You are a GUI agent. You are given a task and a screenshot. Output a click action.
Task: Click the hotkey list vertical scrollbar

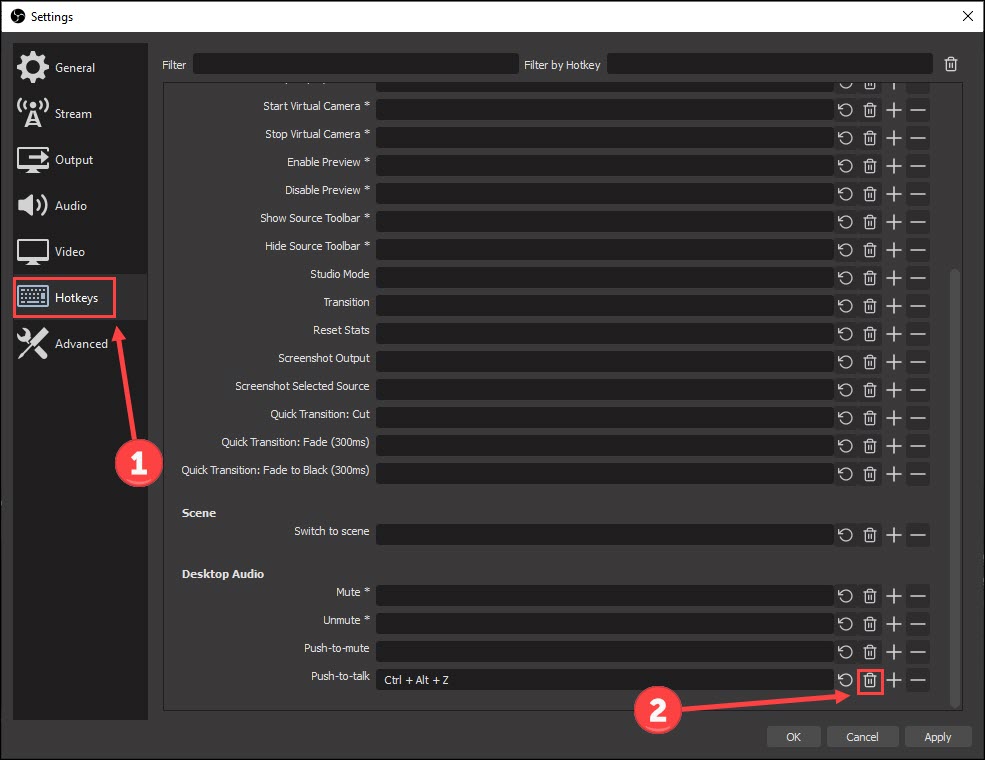tap(954, 480)
